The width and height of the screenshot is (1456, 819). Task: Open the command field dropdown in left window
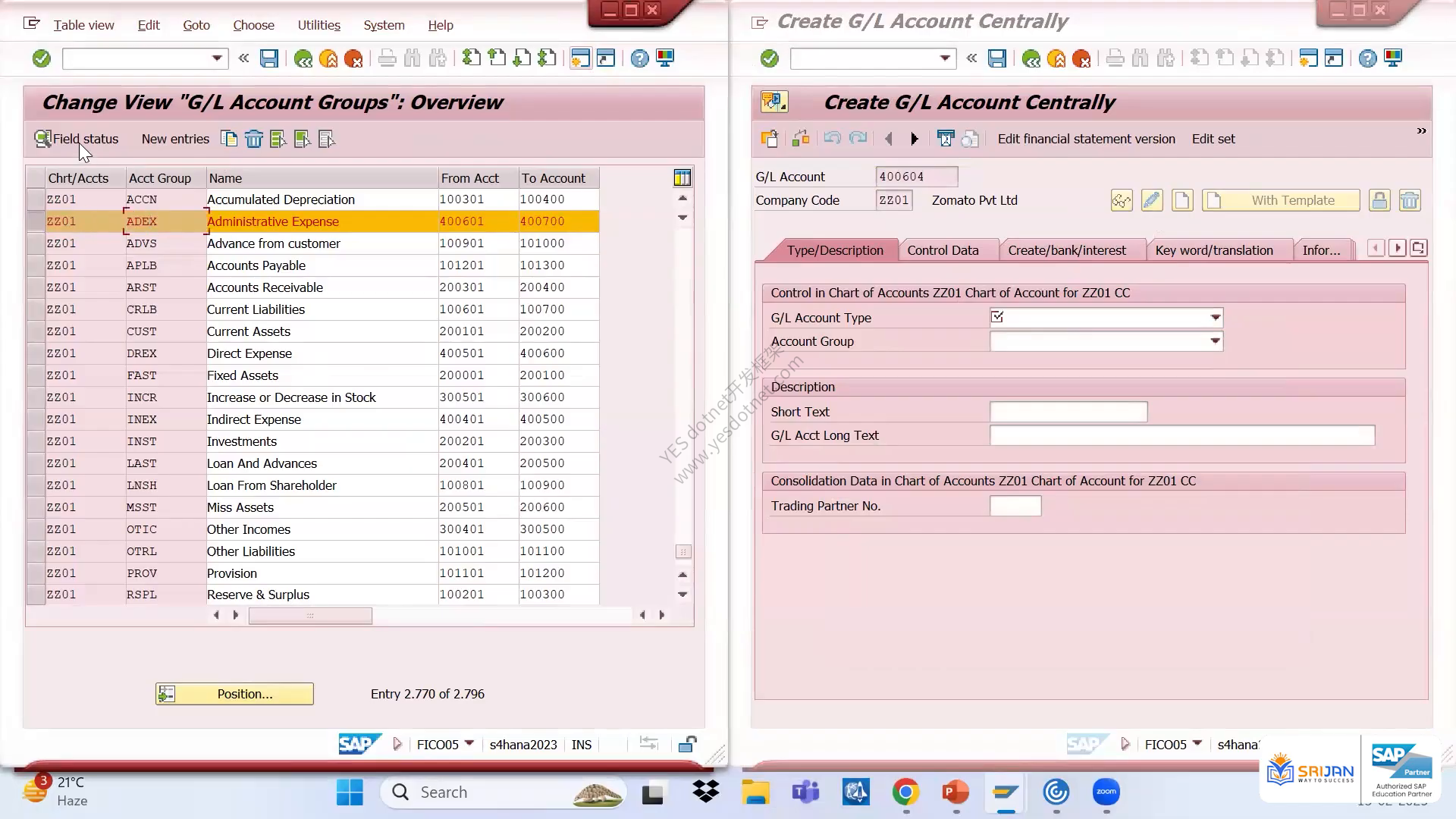[217, 58]
